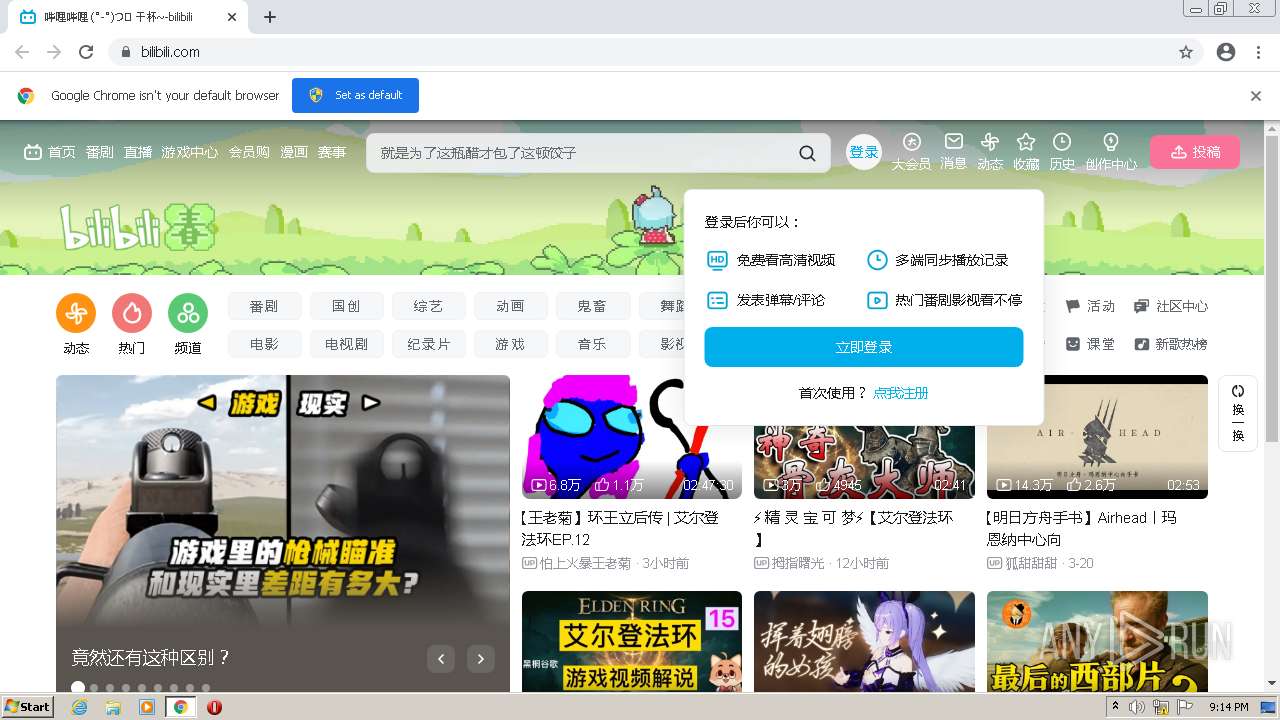The width and height of the screenshot is (1280, 720).
Task: Open media player from taskbar
Action: [x=147, y=707]
